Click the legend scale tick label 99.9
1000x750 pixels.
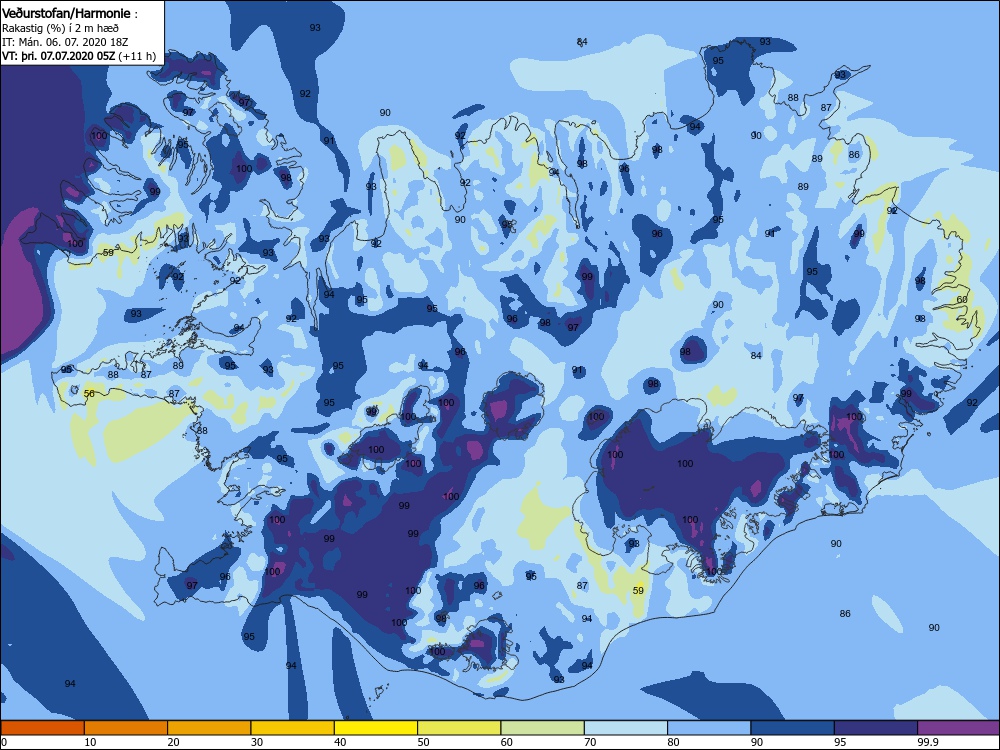[x=928, y=742]
